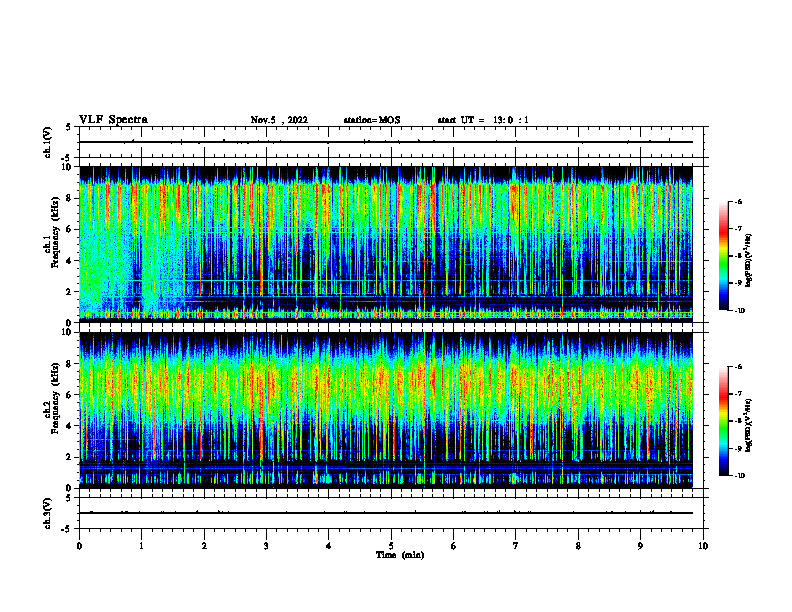Viewport: 792px width, 612px height.
Task: Click the "8" tick of ch.2 frequency axis
Action: (69, 364)
